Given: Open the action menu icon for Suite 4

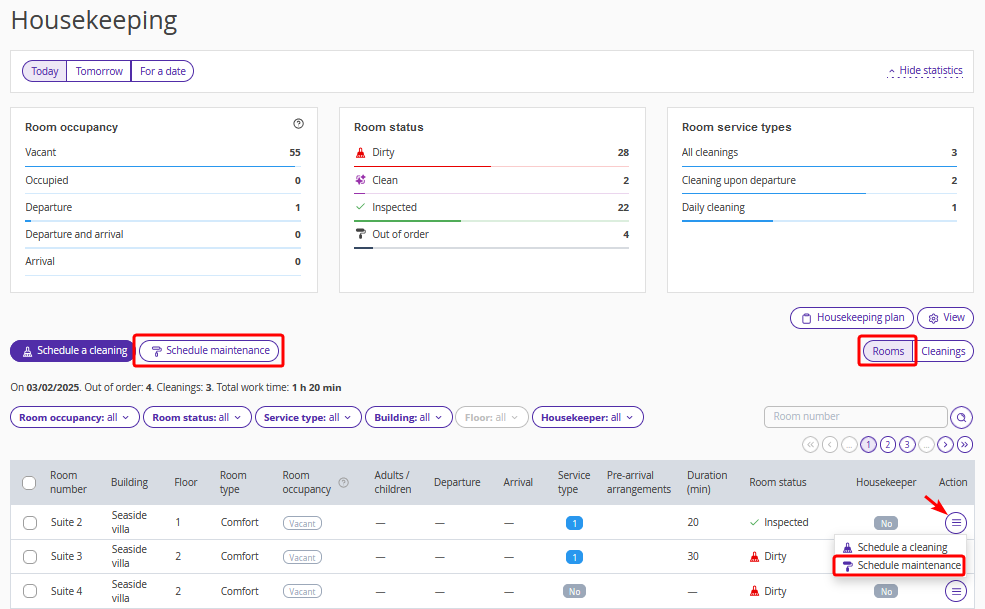Looking at the screenshot, I should 956,591.
